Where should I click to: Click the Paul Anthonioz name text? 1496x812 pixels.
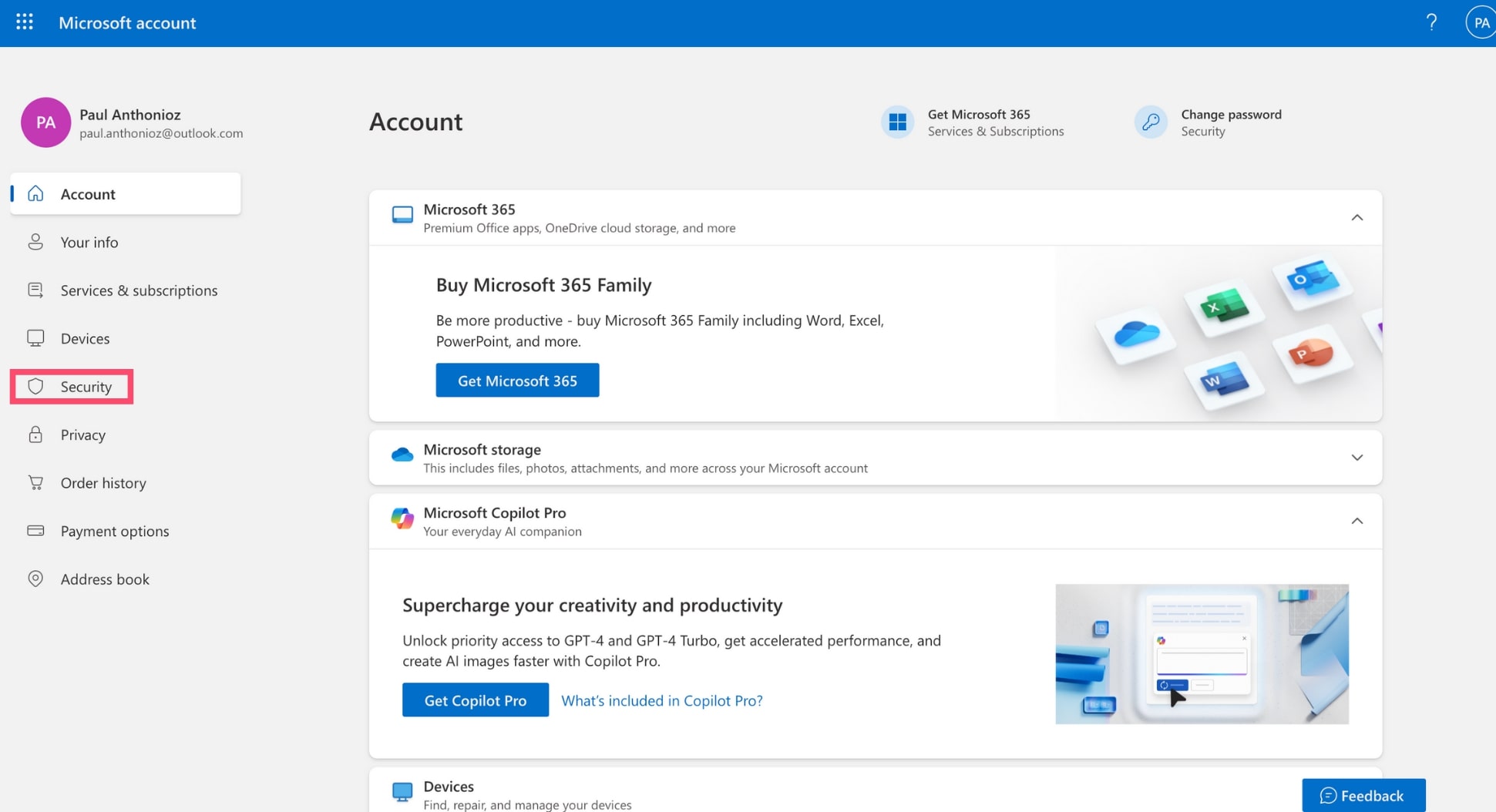point(130,114)
